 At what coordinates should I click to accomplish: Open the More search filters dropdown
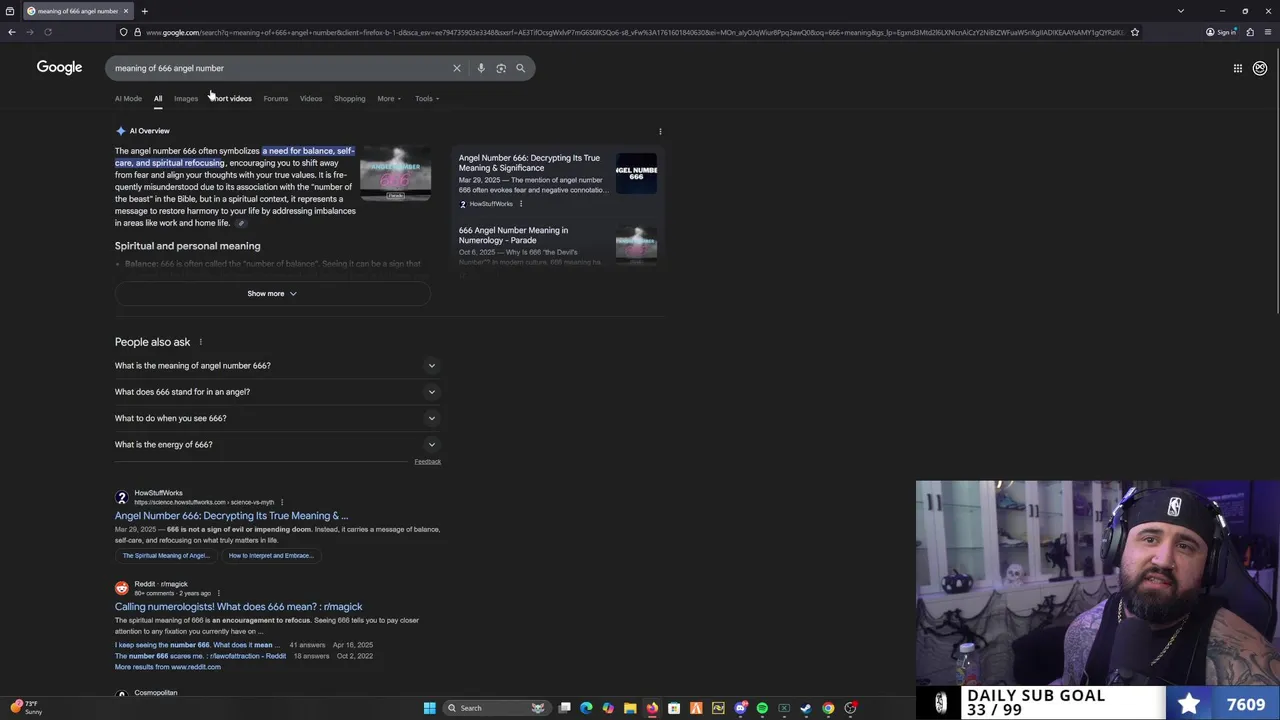pyautogui.click(x=389, y=99)
